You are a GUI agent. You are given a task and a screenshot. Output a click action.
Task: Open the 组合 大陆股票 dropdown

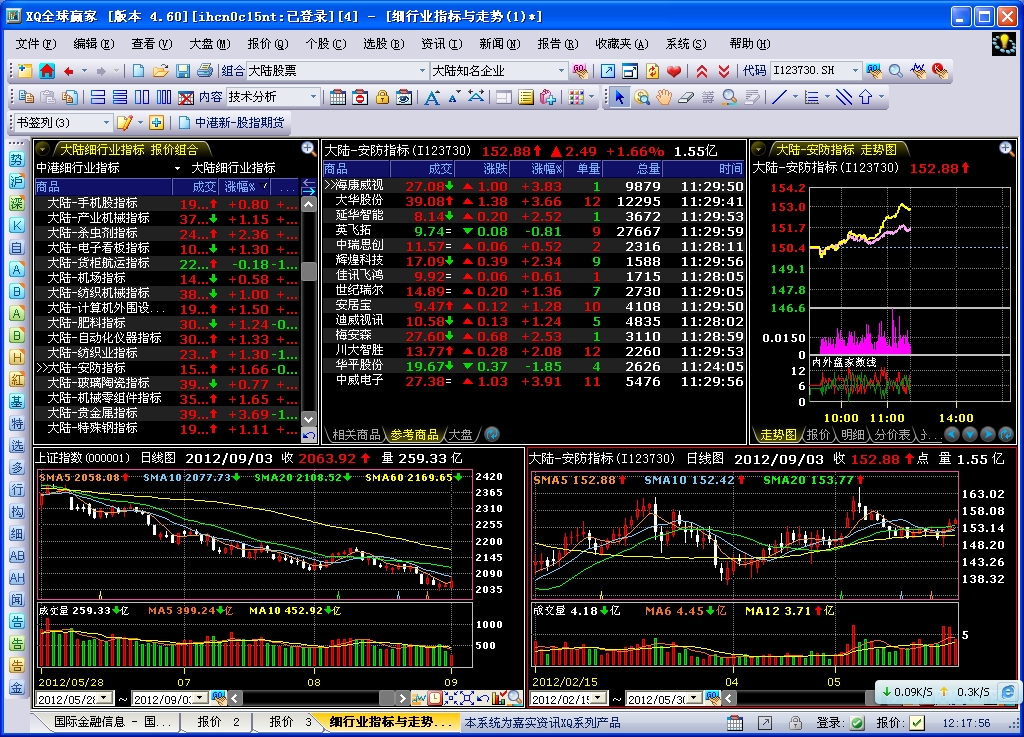(x=422, y=71)
